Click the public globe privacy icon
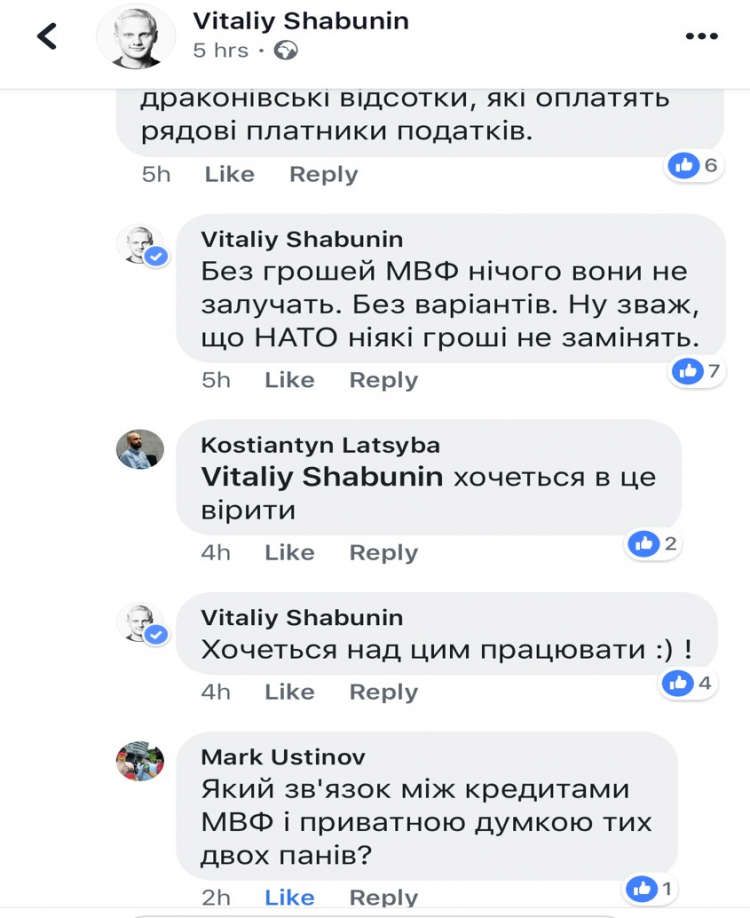The width and height of the screenshot is (750, 918). 286,51
